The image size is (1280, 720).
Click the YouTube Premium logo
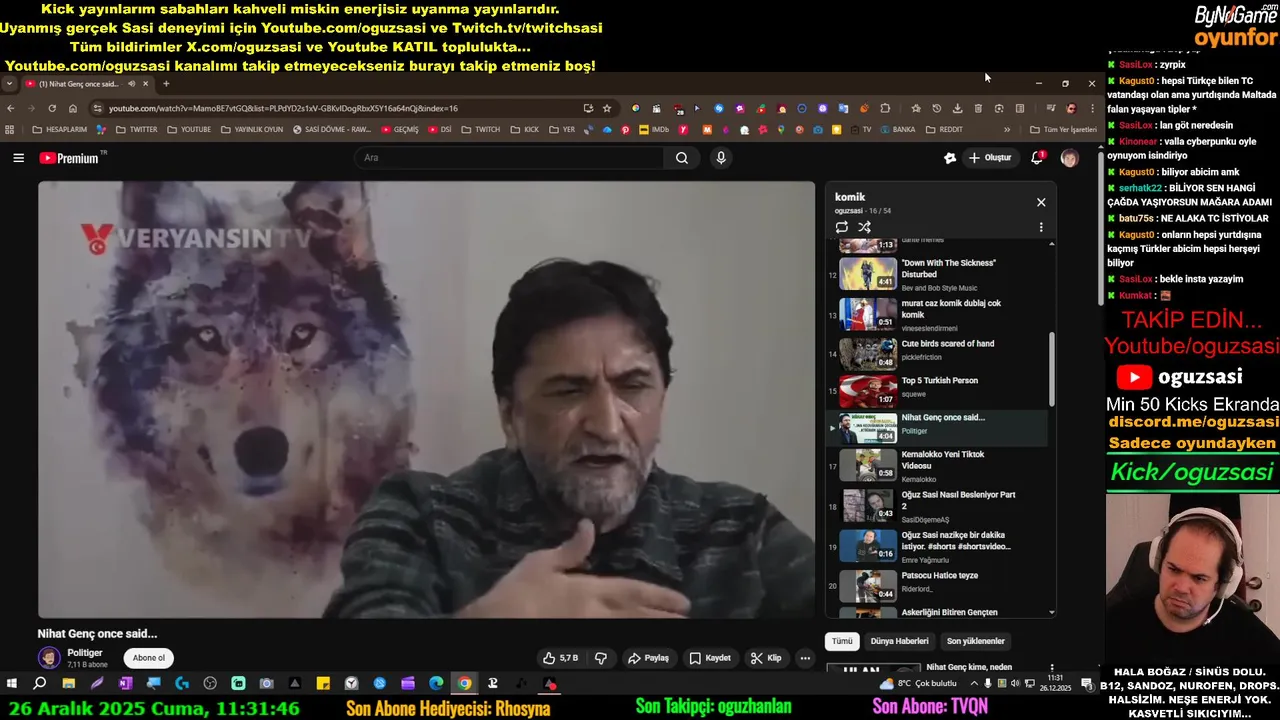[70, 158]
